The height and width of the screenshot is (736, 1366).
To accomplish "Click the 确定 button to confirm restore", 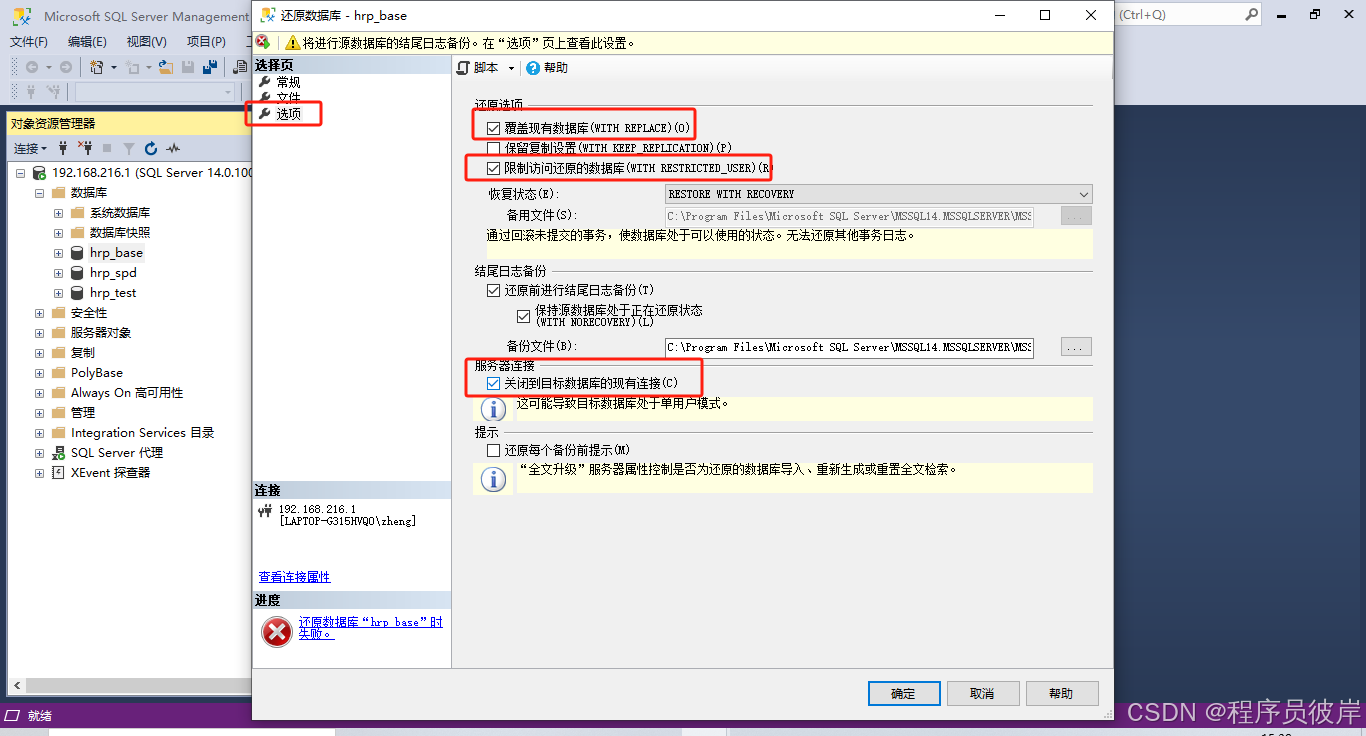I will coord(903,693).
